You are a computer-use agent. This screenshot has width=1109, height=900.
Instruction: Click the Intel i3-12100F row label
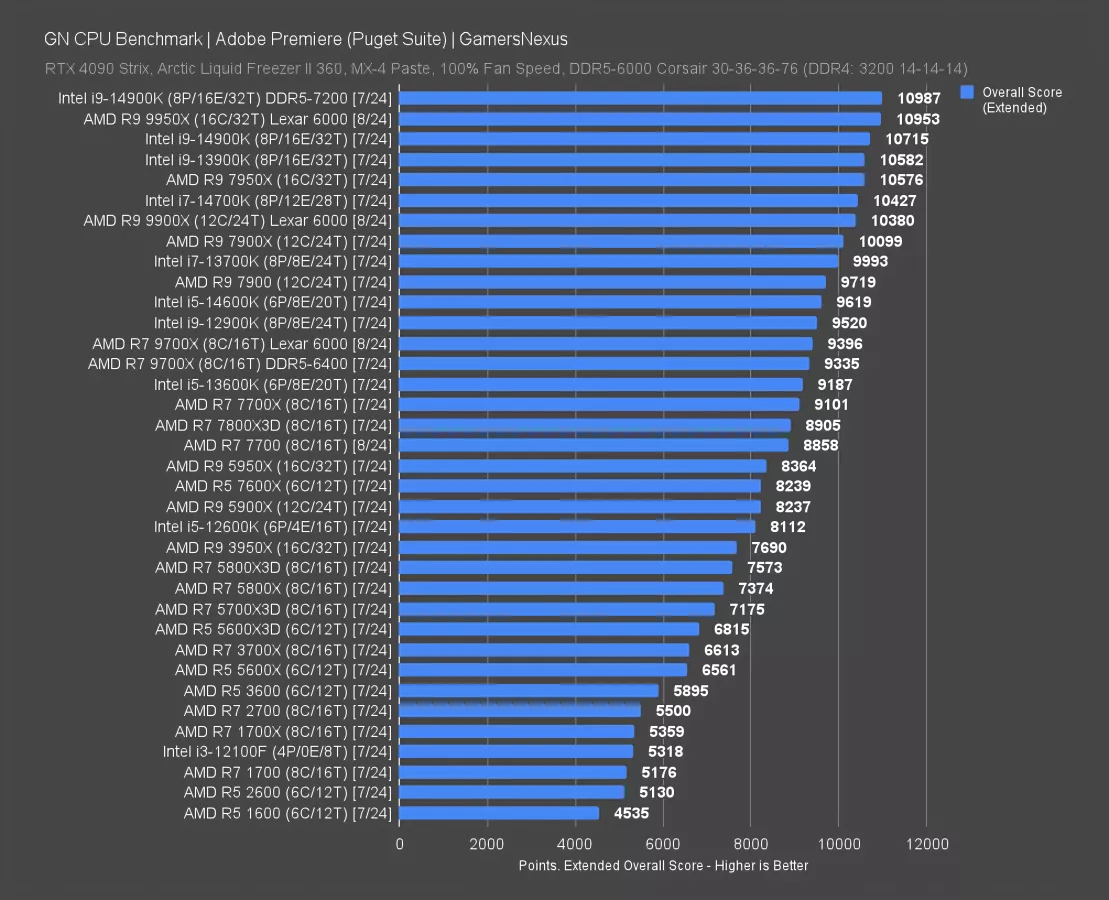coord(277,751)
